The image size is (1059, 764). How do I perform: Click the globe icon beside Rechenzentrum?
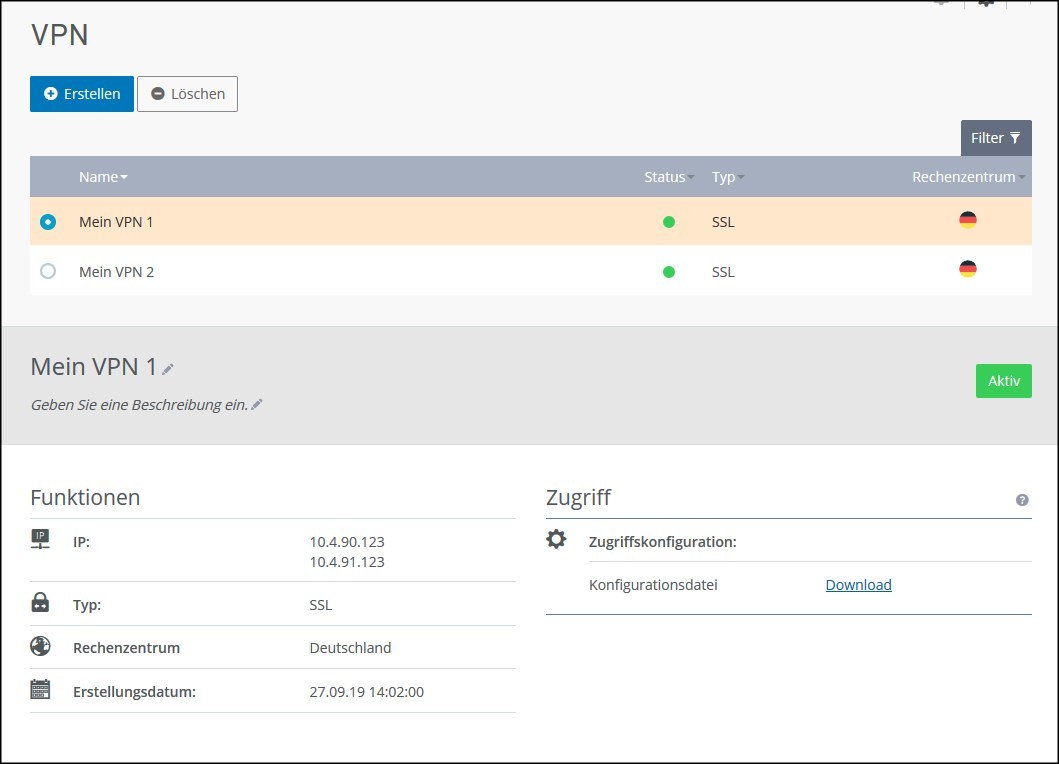click(x=40, y=646)
